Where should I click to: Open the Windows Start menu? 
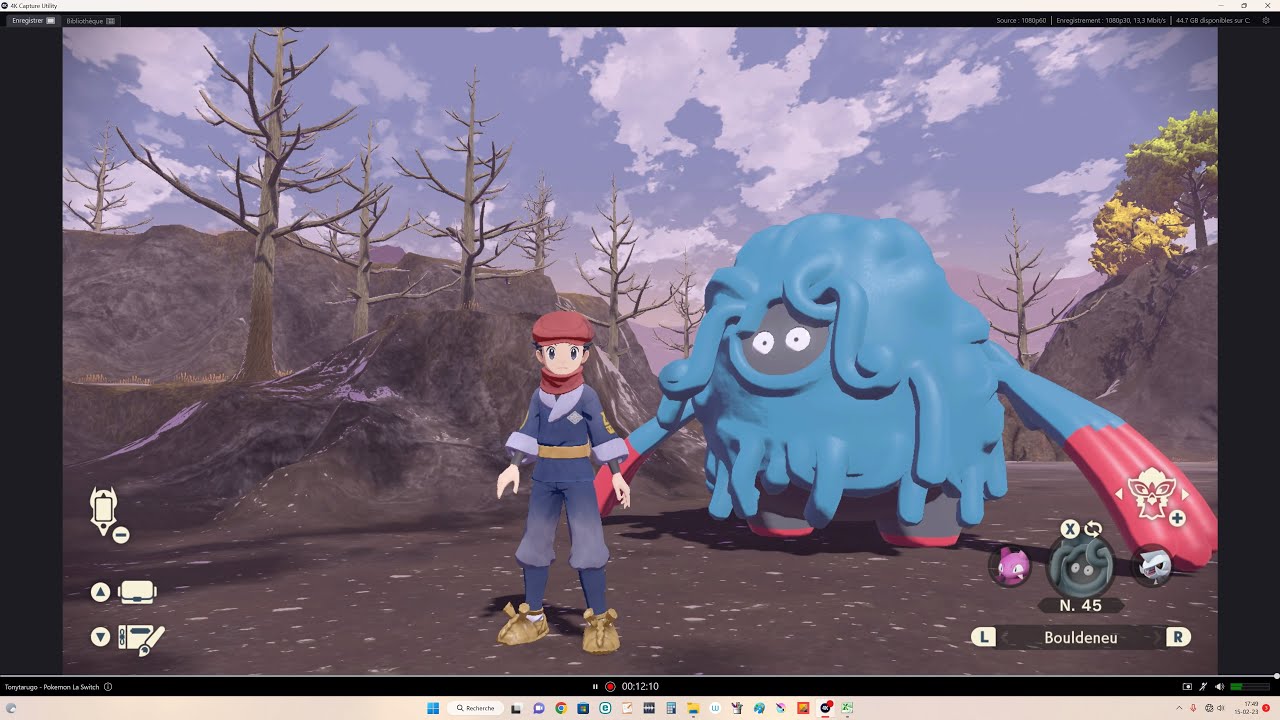click(433, 708)
